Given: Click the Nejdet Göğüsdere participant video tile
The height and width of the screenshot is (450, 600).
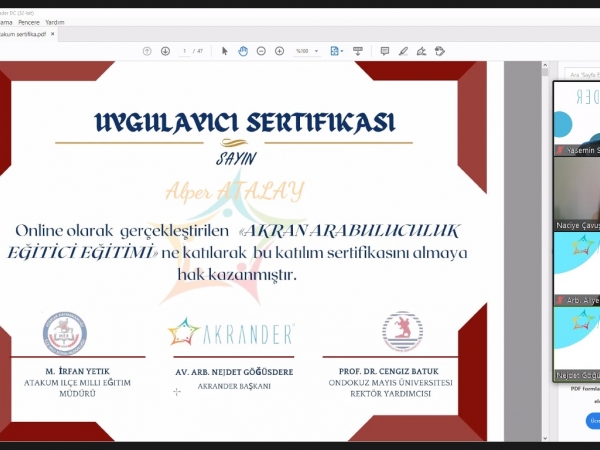Looking at the screenshot, I should (x=577, y=343).
